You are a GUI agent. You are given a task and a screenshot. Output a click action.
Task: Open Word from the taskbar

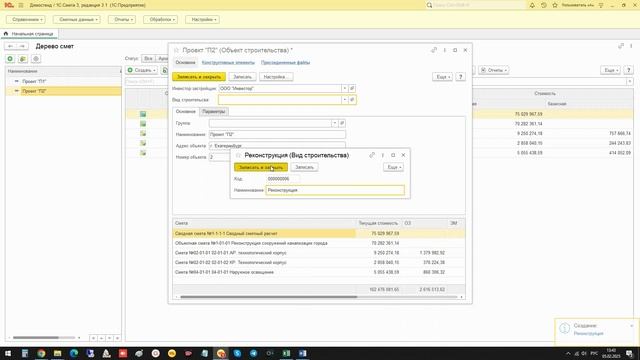(302, 353)
